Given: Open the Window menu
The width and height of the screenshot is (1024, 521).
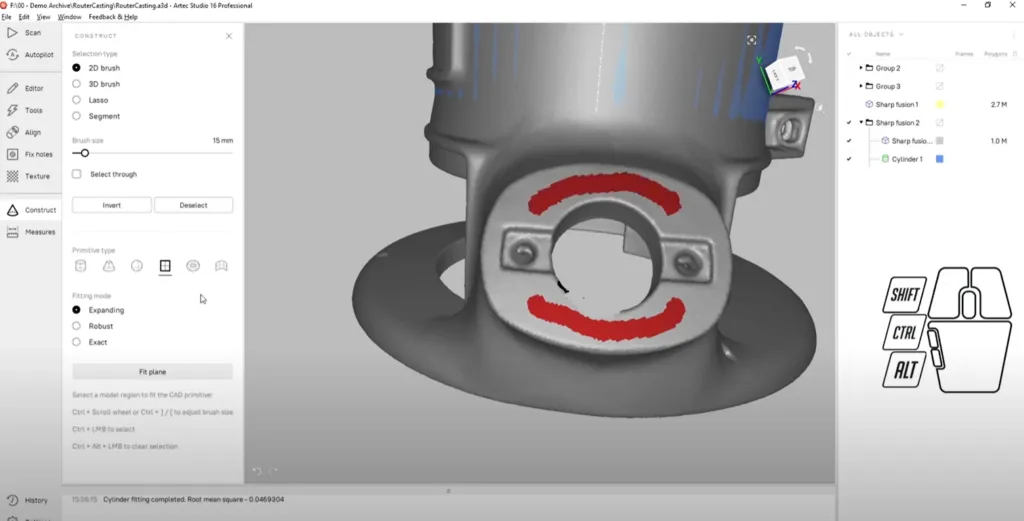Looking at the screenshot, I should coord(69,17).
